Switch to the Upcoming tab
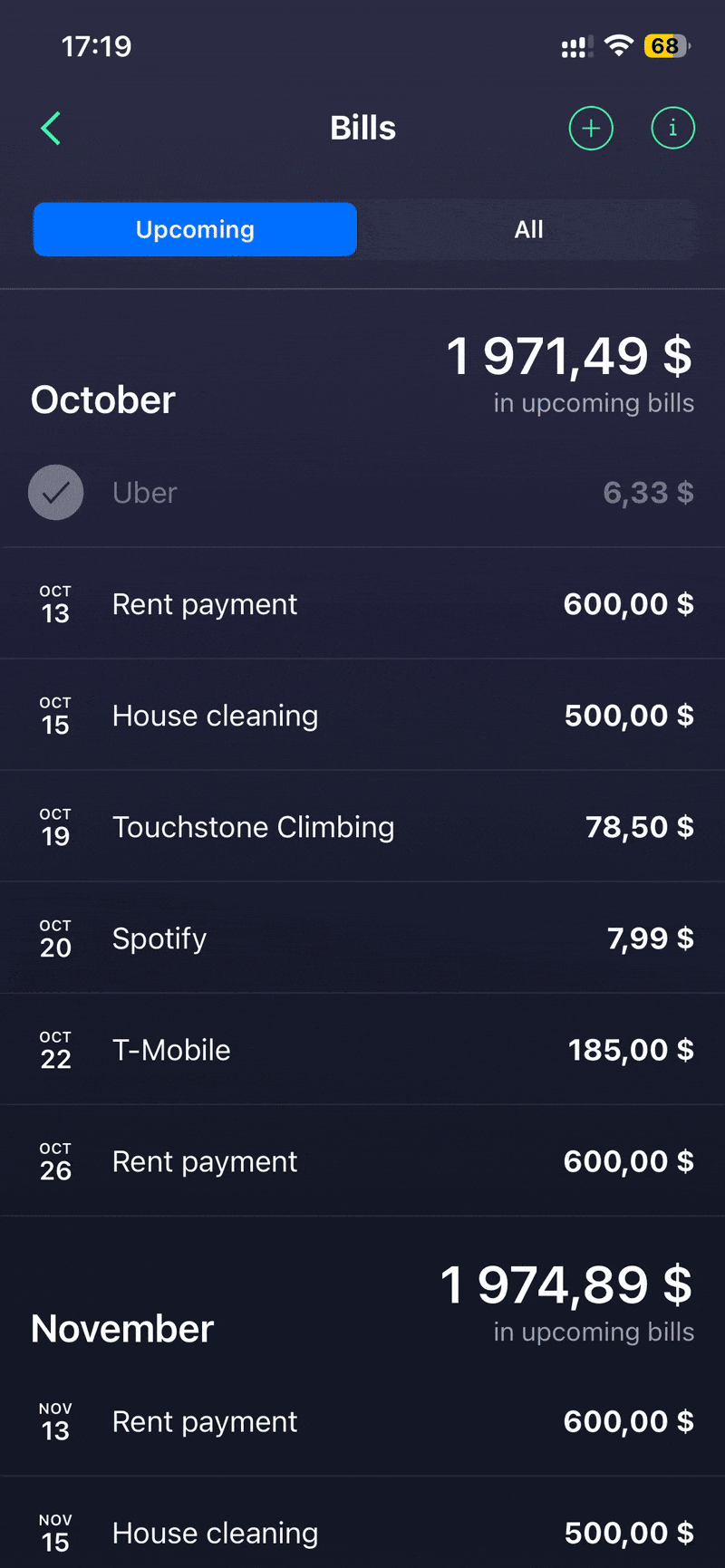Viewport: 725px width, 1568px height. 195,229
